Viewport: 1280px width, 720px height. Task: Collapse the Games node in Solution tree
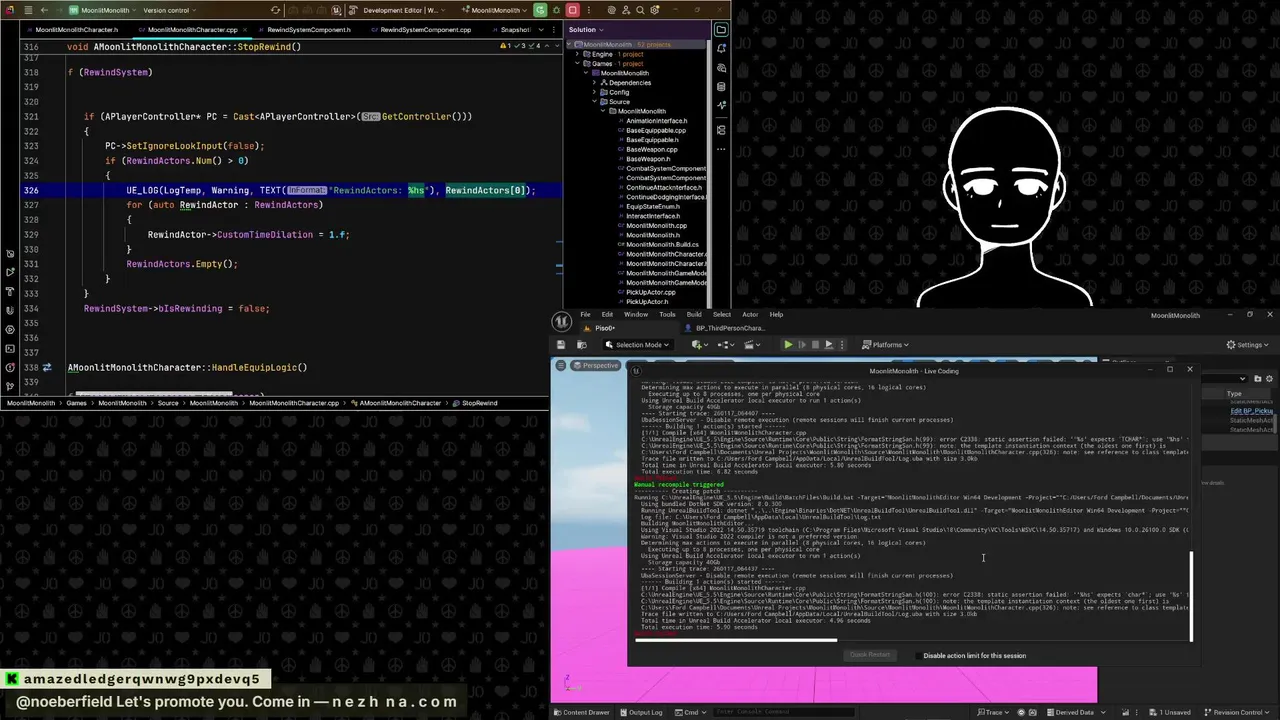[x=577, y=64]
